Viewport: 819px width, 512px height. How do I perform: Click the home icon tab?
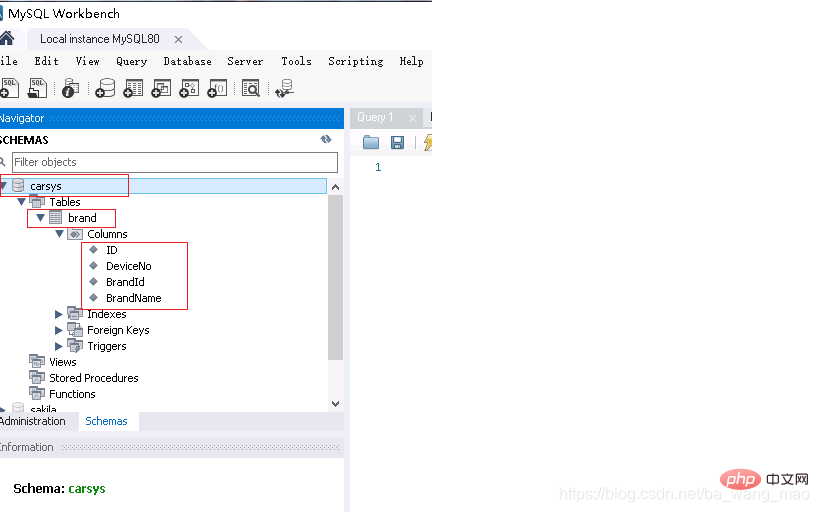coord(7,39)
